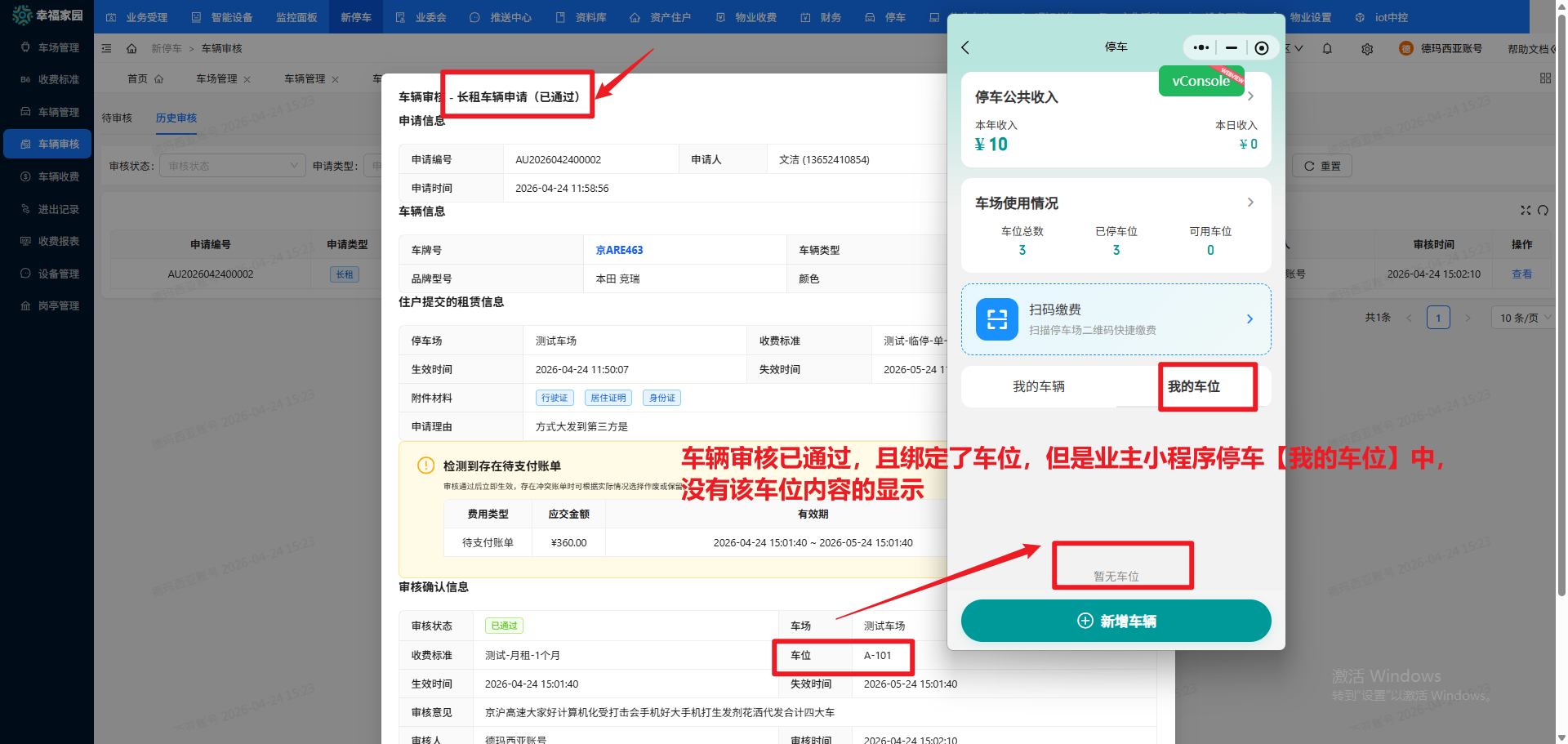
Task: Click the notification bell icon
Action: pos(1327,49)
